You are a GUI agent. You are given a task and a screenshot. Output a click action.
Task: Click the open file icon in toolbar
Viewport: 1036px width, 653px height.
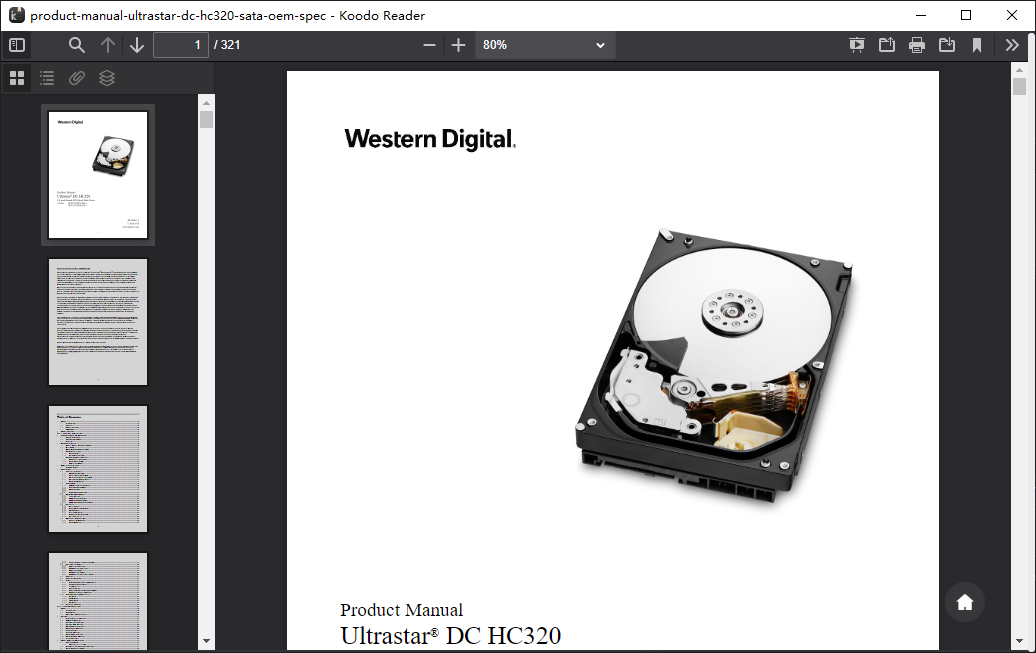click(887, 45)
